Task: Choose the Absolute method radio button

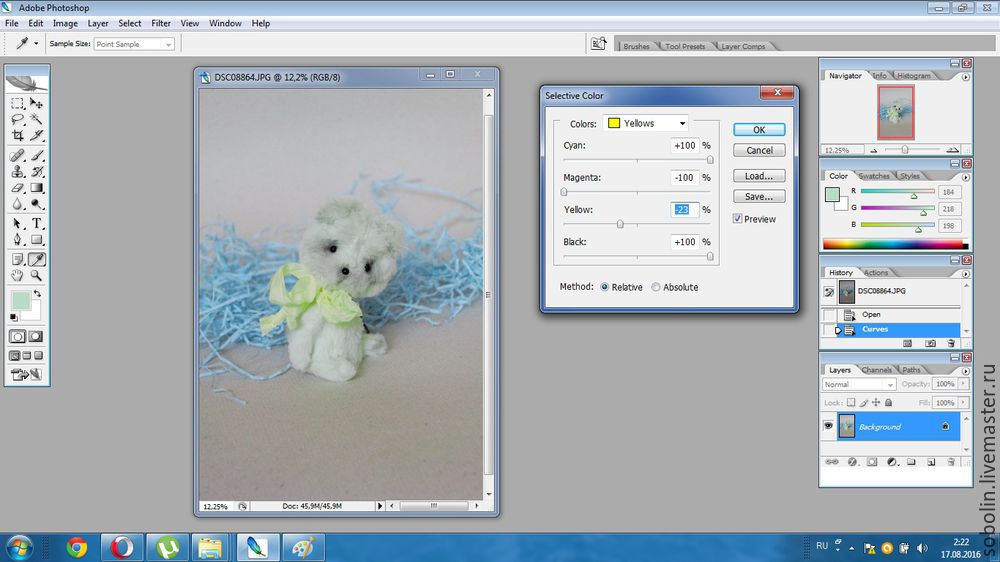Action: 656,287
